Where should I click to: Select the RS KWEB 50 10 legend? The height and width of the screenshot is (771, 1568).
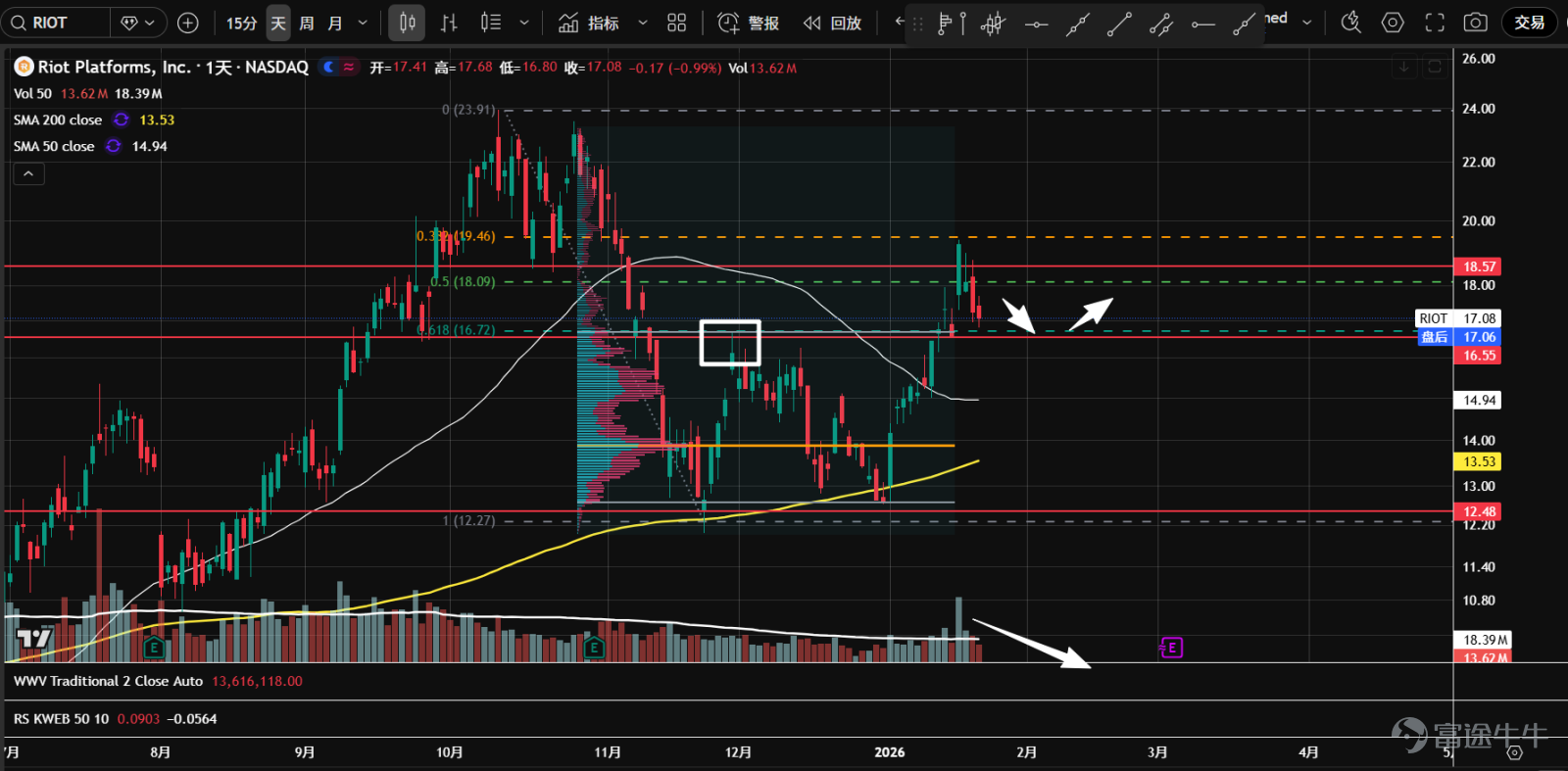[x=62, y=718]
